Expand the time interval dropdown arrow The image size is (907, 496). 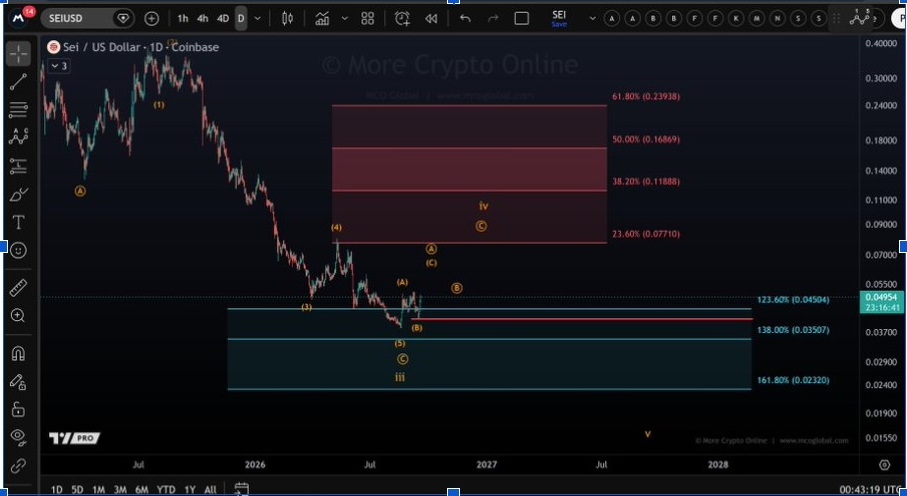257,19
